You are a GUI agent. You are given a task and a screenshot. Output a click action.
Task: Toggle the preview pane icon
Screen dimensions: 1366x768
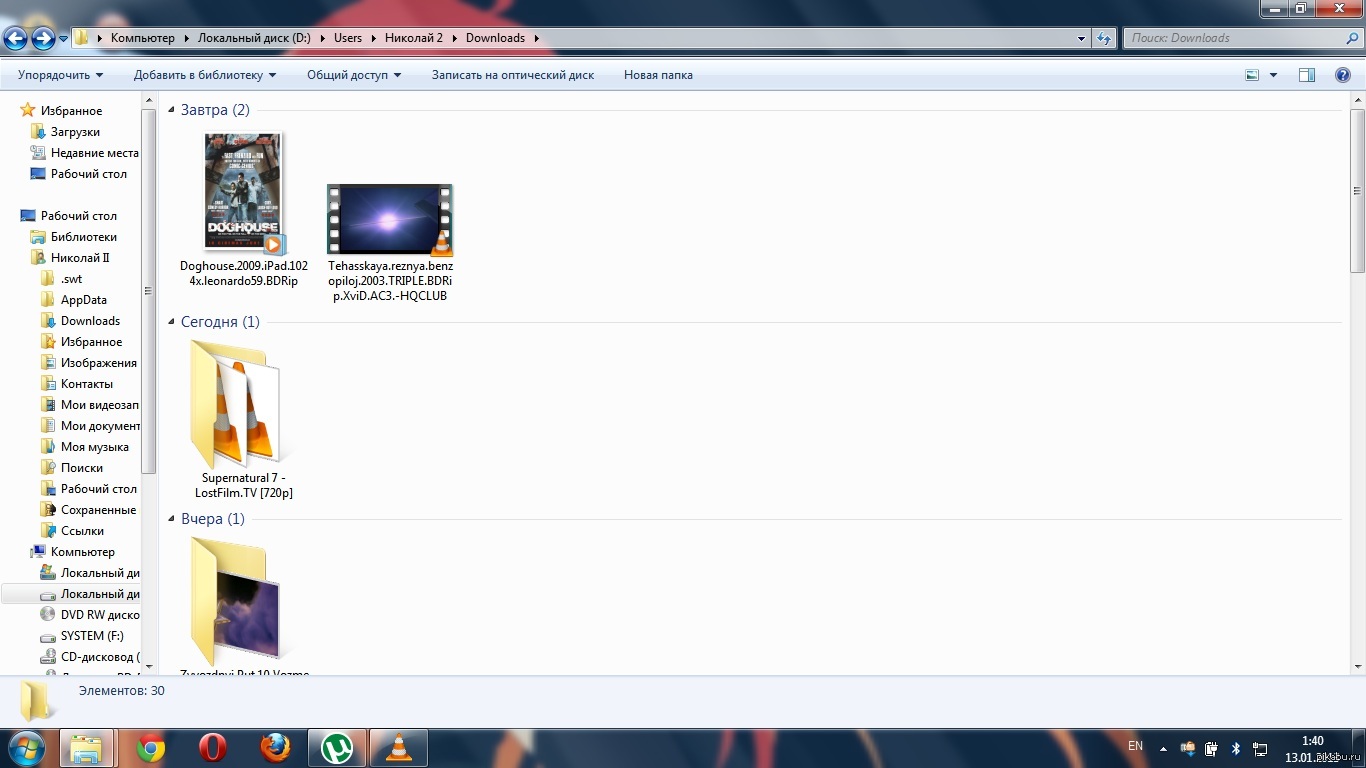(x=1307, y=75)
